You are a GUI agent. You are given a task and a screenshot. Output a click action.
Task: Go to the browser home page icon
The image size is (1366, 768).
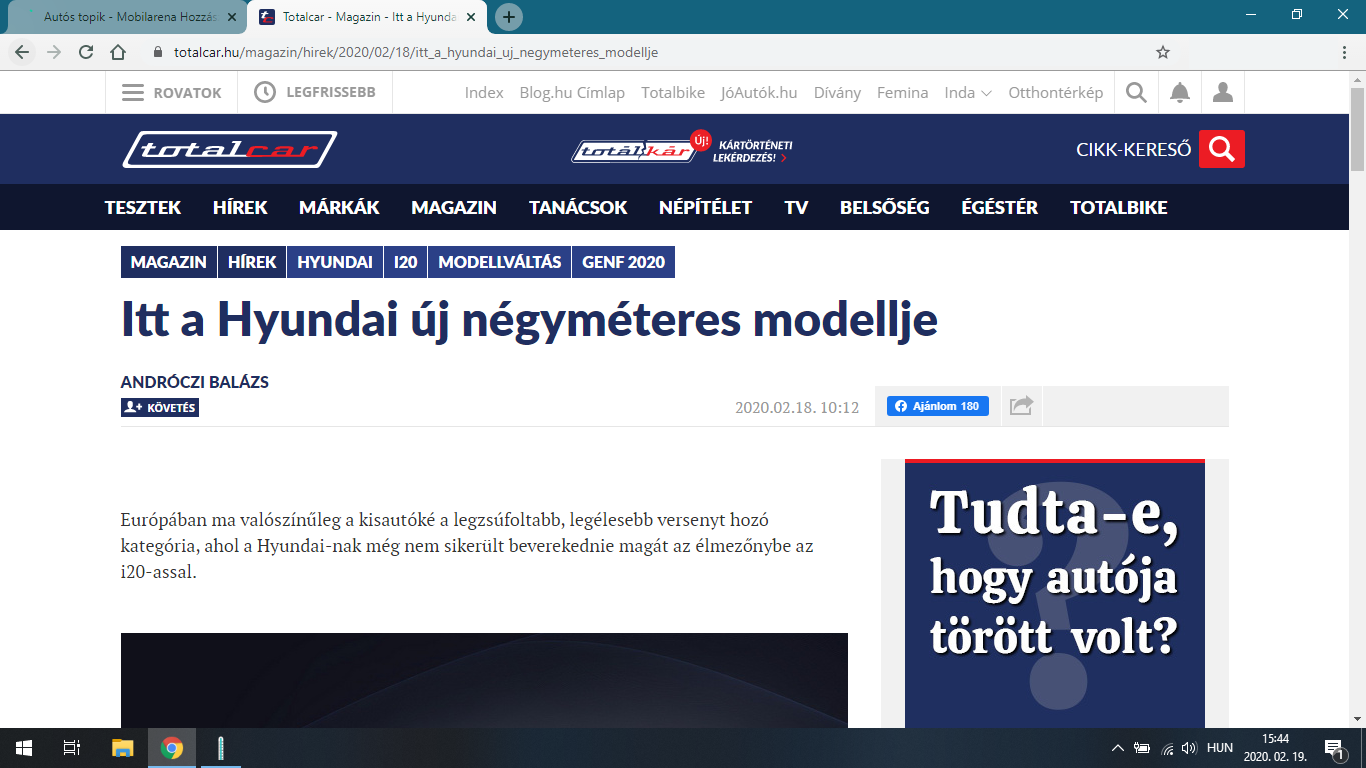tap(118, 52)
